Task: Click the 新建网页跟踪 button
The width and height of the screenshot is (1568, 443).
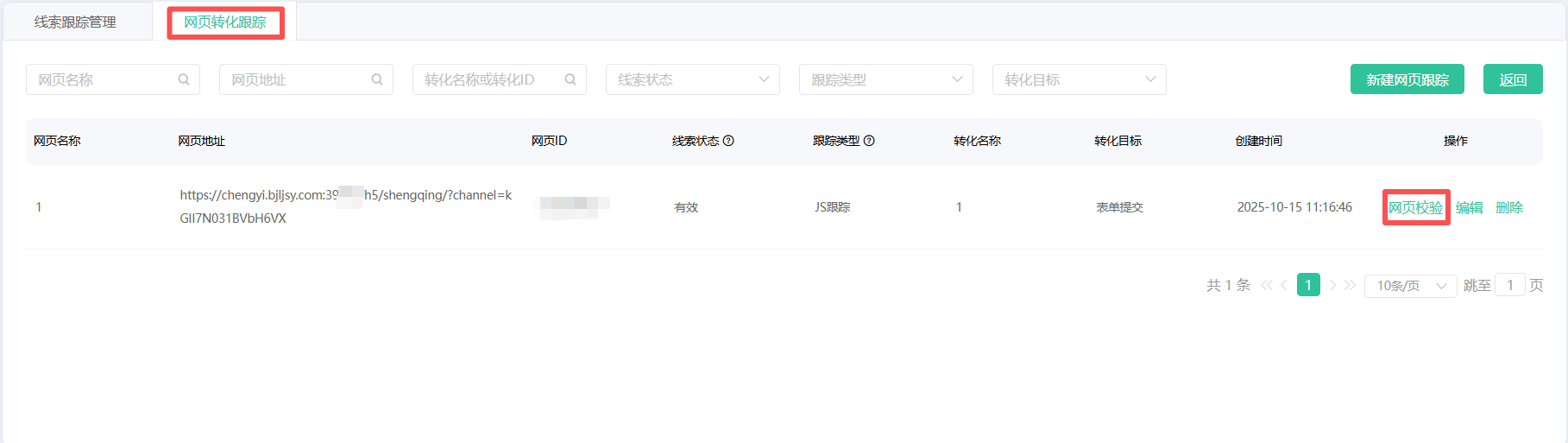Action: tap(1407, 79)
